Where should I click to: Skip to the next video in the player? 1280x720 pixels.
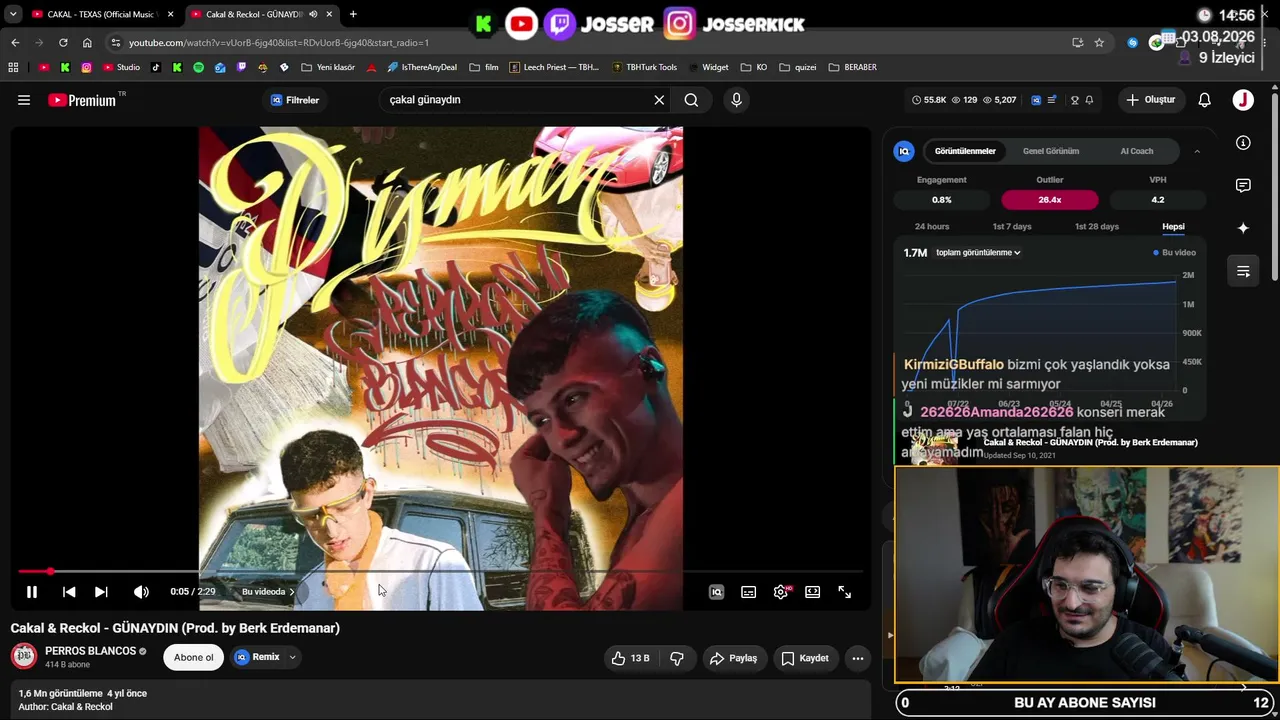[x=101, y=592]
